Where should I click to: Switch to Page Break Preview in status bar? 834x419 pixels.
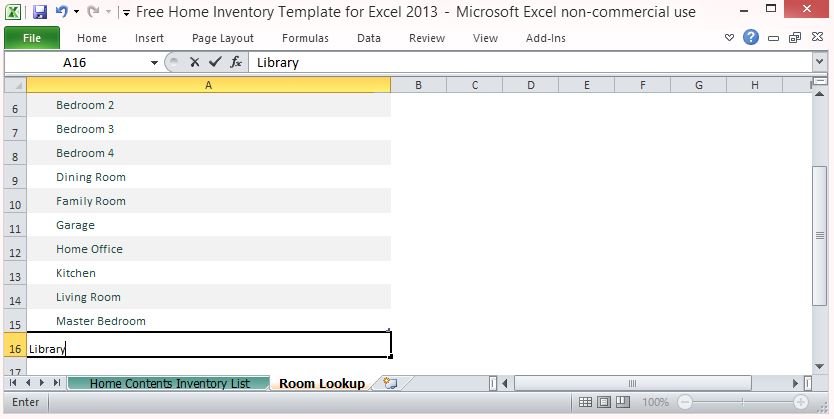623,402
